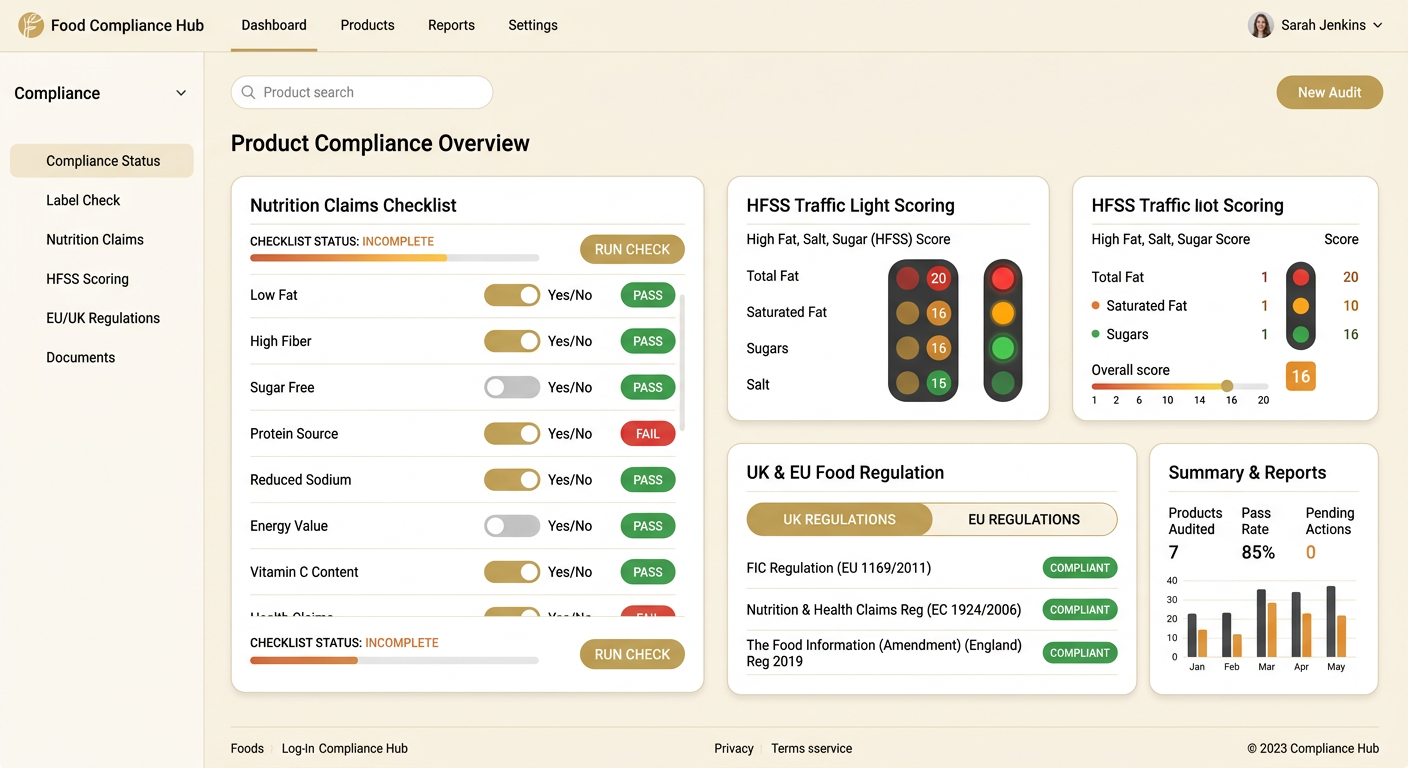
Task: Collapse the Compliance sidebar section
Action: coord(181,92)
